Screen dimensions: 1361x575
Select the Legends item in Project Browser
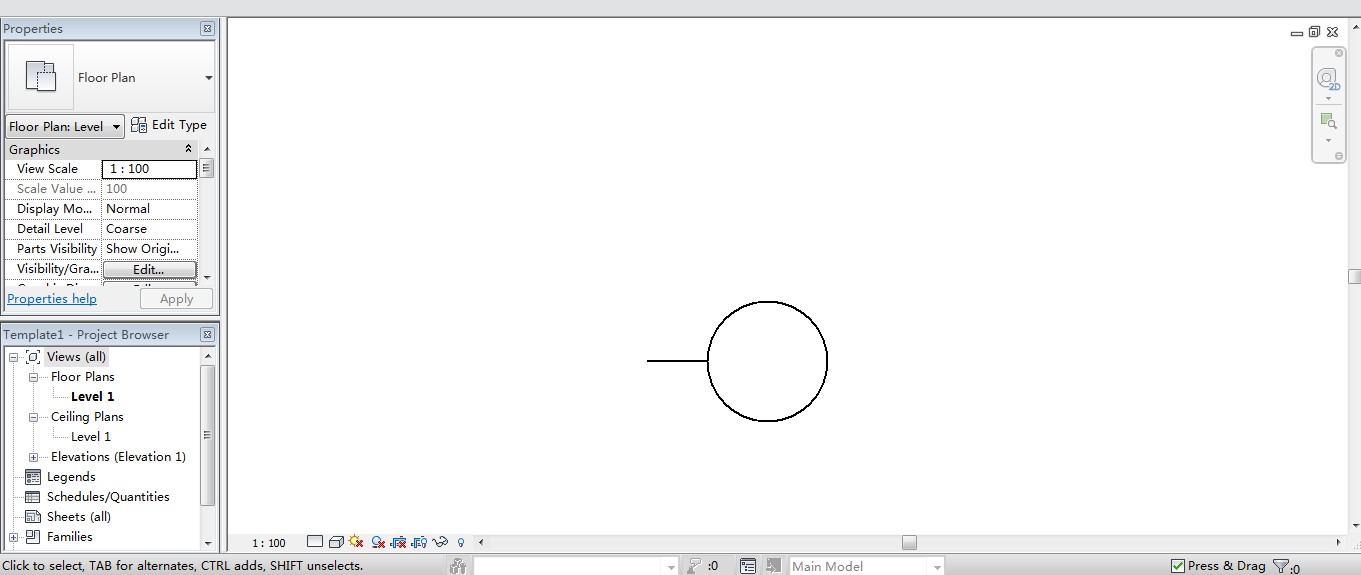[x=71, y=477]
